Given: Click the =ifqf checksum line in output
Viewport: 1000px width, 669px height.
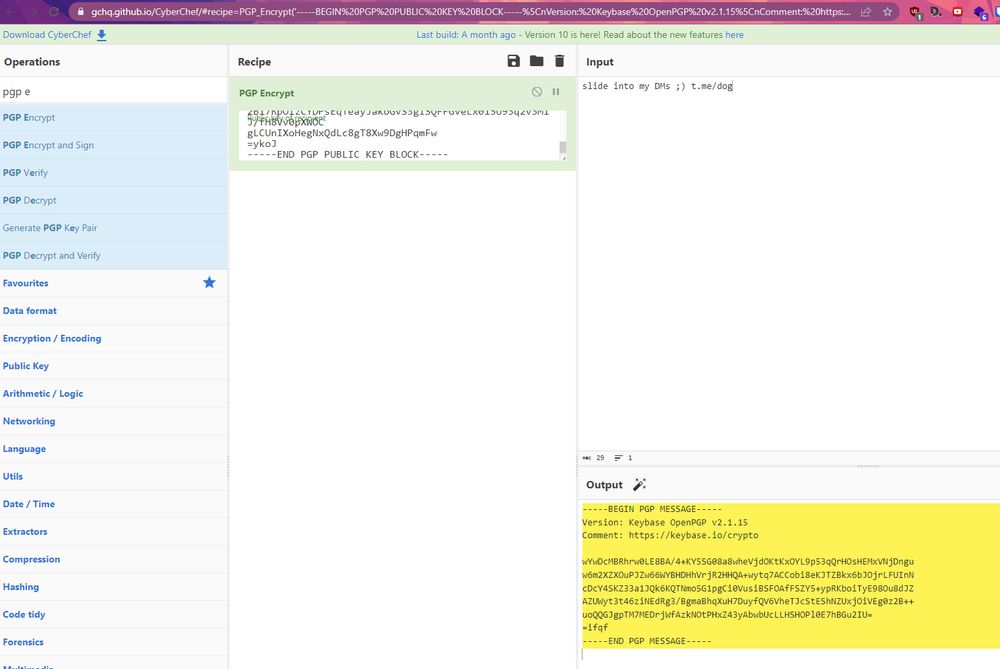Looking at the screenshot, I should click(x=594, y=628).
